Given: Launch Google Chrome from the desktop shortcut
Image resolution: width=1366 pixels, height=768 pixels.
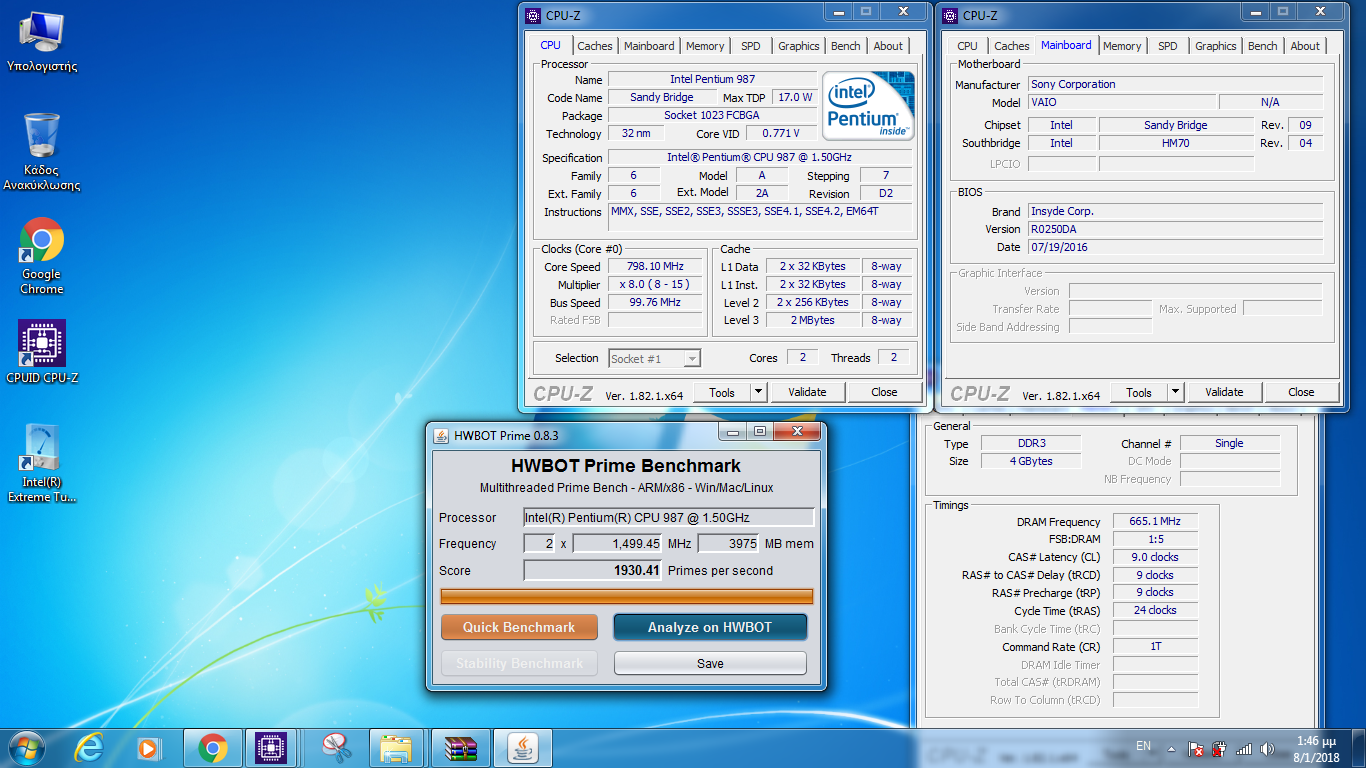Looking at the screenshot, I should coord(41,256).
